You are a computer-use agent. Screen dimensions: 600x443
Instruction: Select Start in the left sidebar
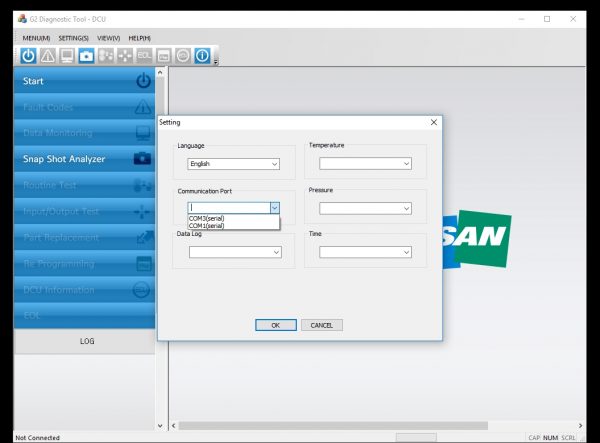coord(85,81)
